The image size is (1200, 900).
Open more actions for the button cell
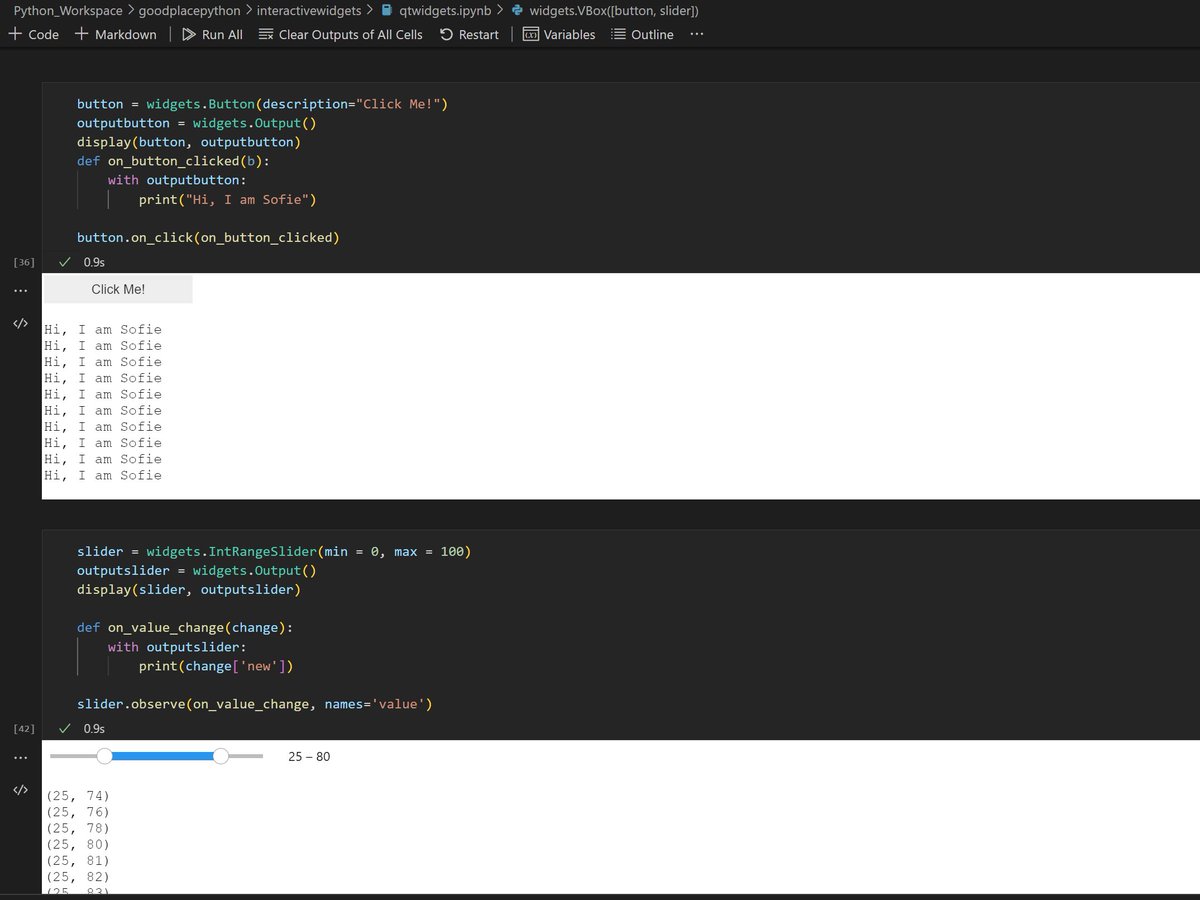coord(21,290)
